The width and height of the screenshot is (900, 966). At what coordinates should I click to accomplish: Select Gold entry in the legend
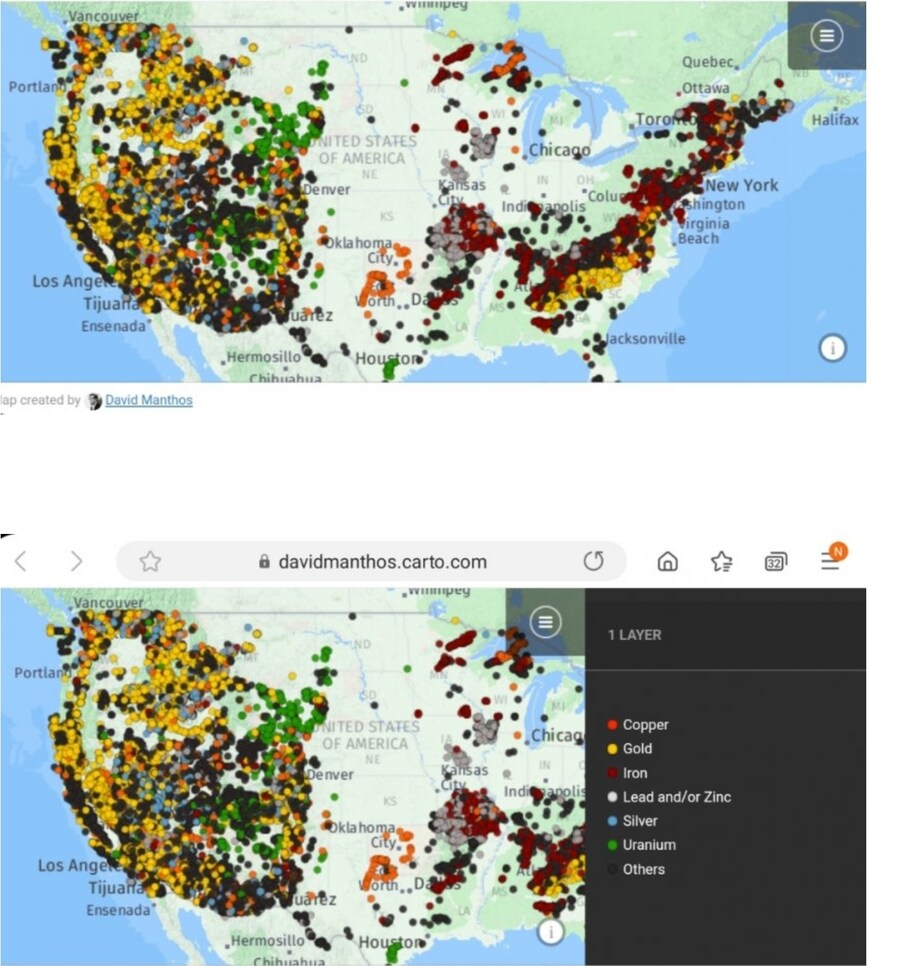(x=637, y=748)
